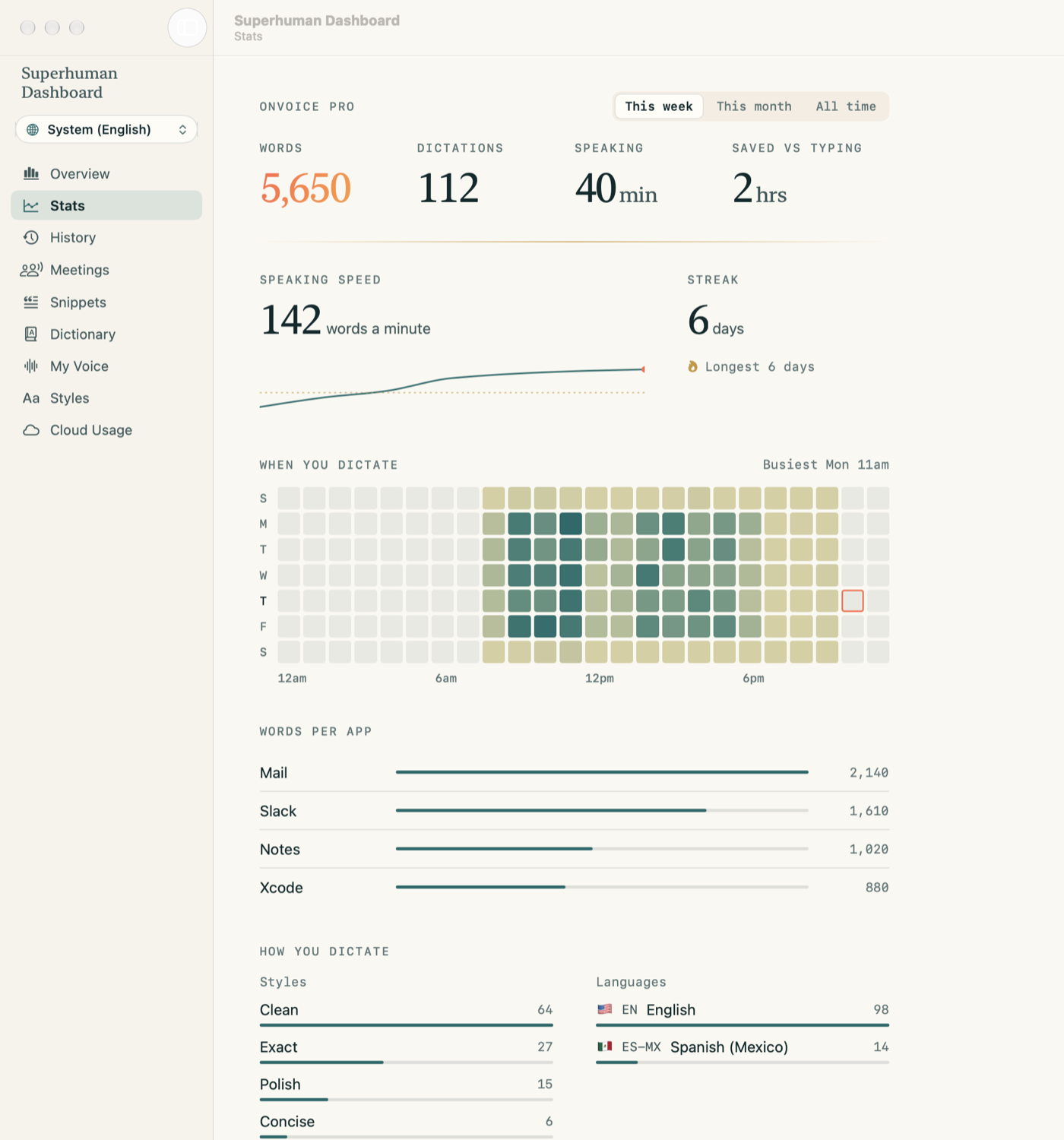The image size is (1064, 1140).
Task: Open the Cloud Usage page
Action: pyautogui.click(x=106, y=430)
